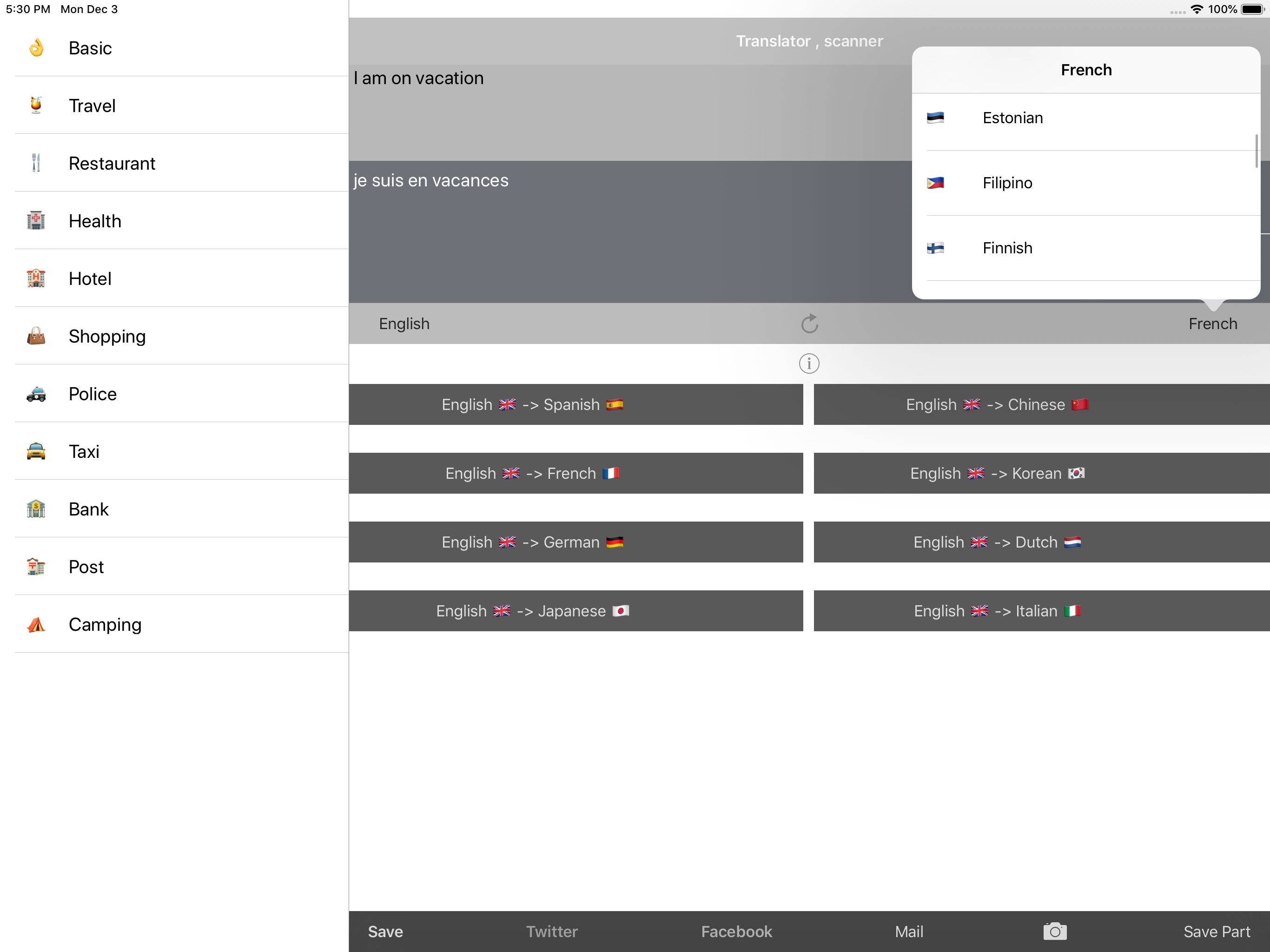
Task: Choose English to Italian preset
Action: coord(1041,611)
